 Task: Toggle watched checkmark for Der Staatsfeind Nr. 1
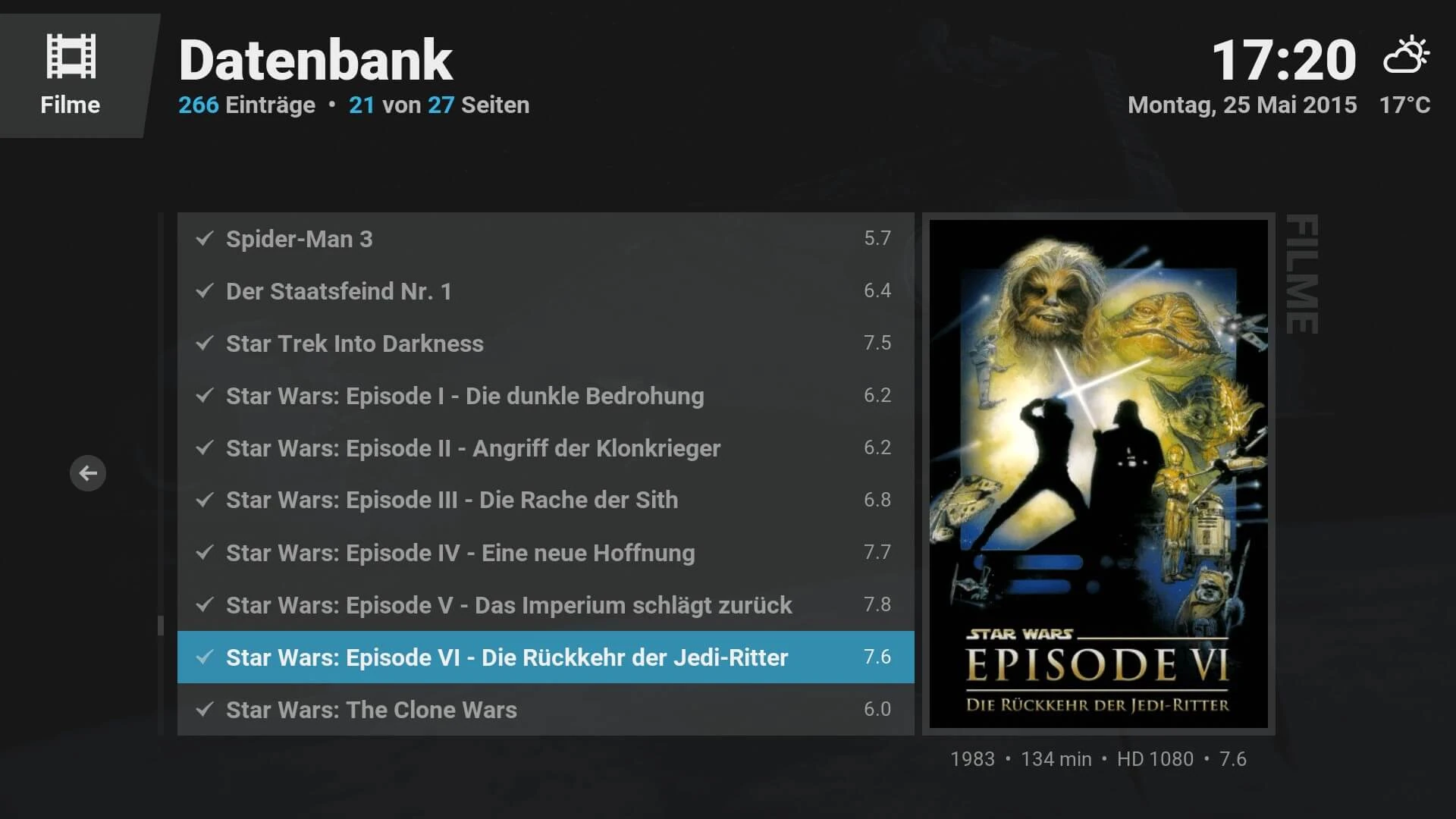(204, 291)
